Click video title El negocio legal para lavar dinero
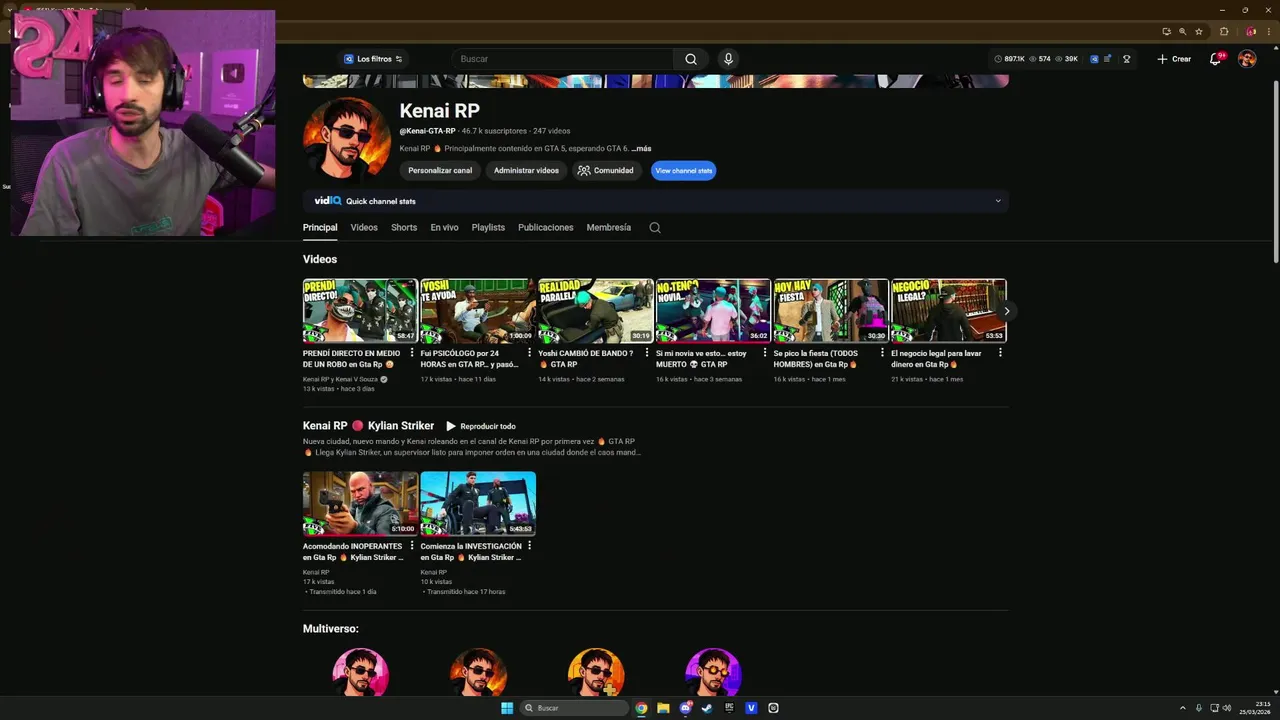The image size is (1280, 720). click(936, 359)
